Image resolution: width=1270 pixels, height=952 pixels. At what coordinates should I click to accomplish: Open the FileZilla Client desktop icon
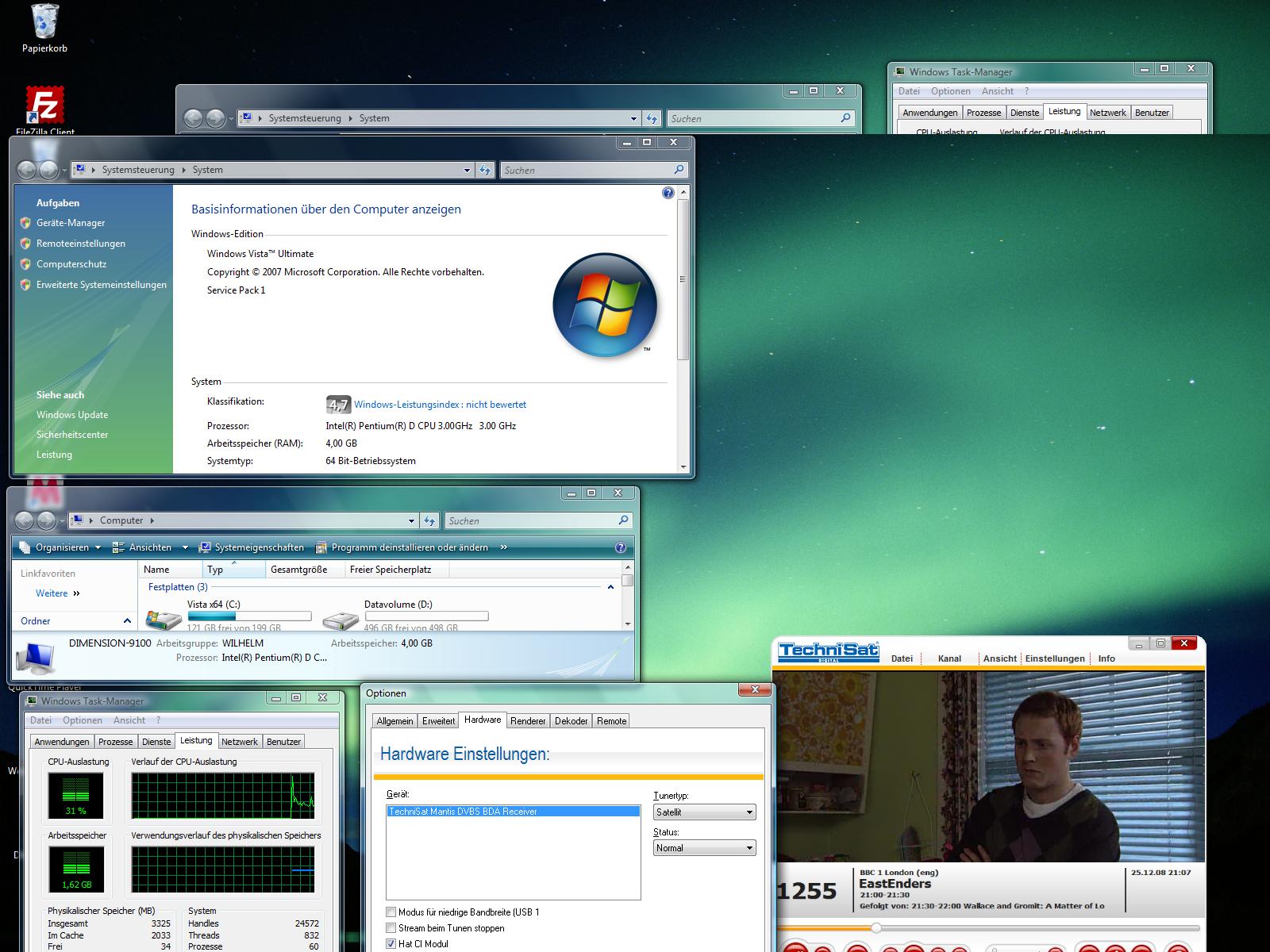click(x=44, y=106)
